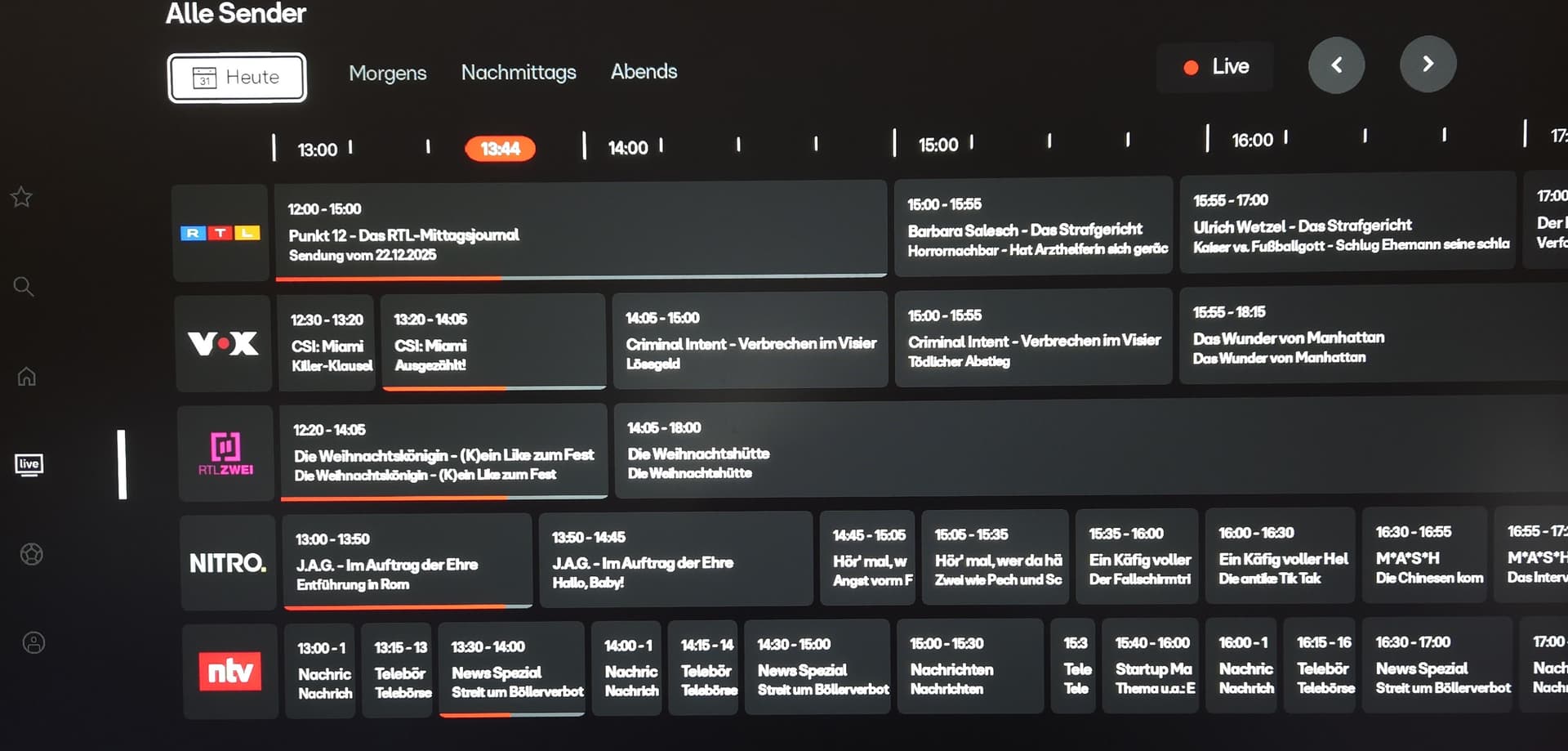The image size is (1568, 751).
Task: Open the Heute date picker
Action: pos(237,78)
